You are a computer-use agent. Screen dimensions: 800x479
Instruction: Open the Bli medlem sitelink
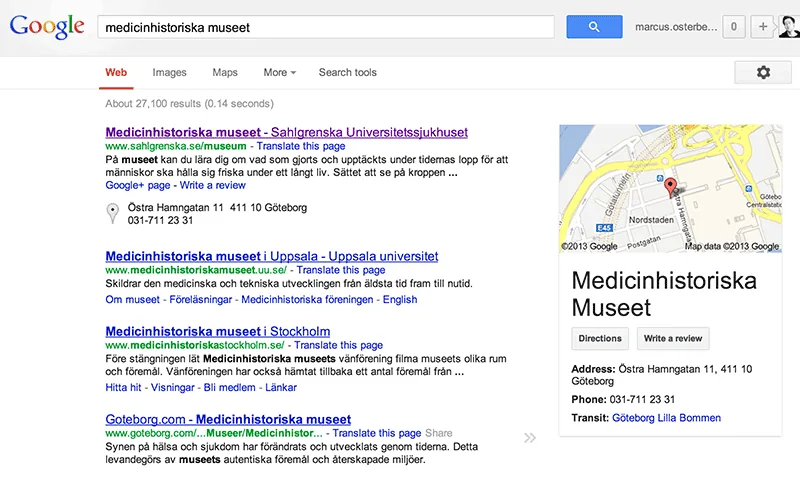coord(230,387)
